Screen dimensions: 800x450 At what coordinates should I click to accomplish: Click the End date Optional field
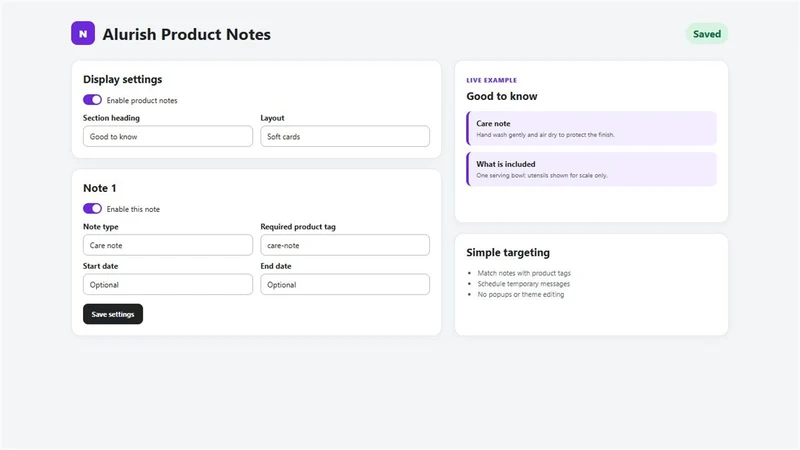click(345, 284)
